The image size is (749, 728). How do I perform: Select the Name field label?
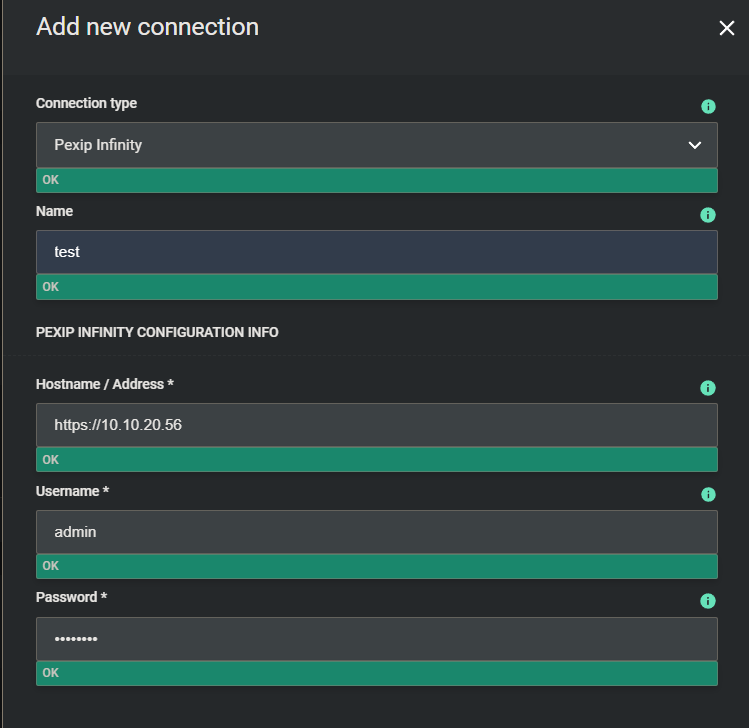point(54,211)
